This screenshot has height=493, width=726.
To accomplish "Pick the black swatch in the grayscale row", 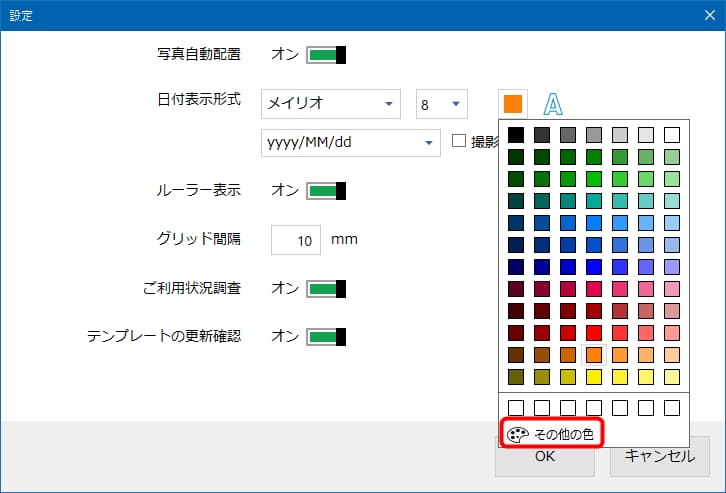I will pos(516,135).
